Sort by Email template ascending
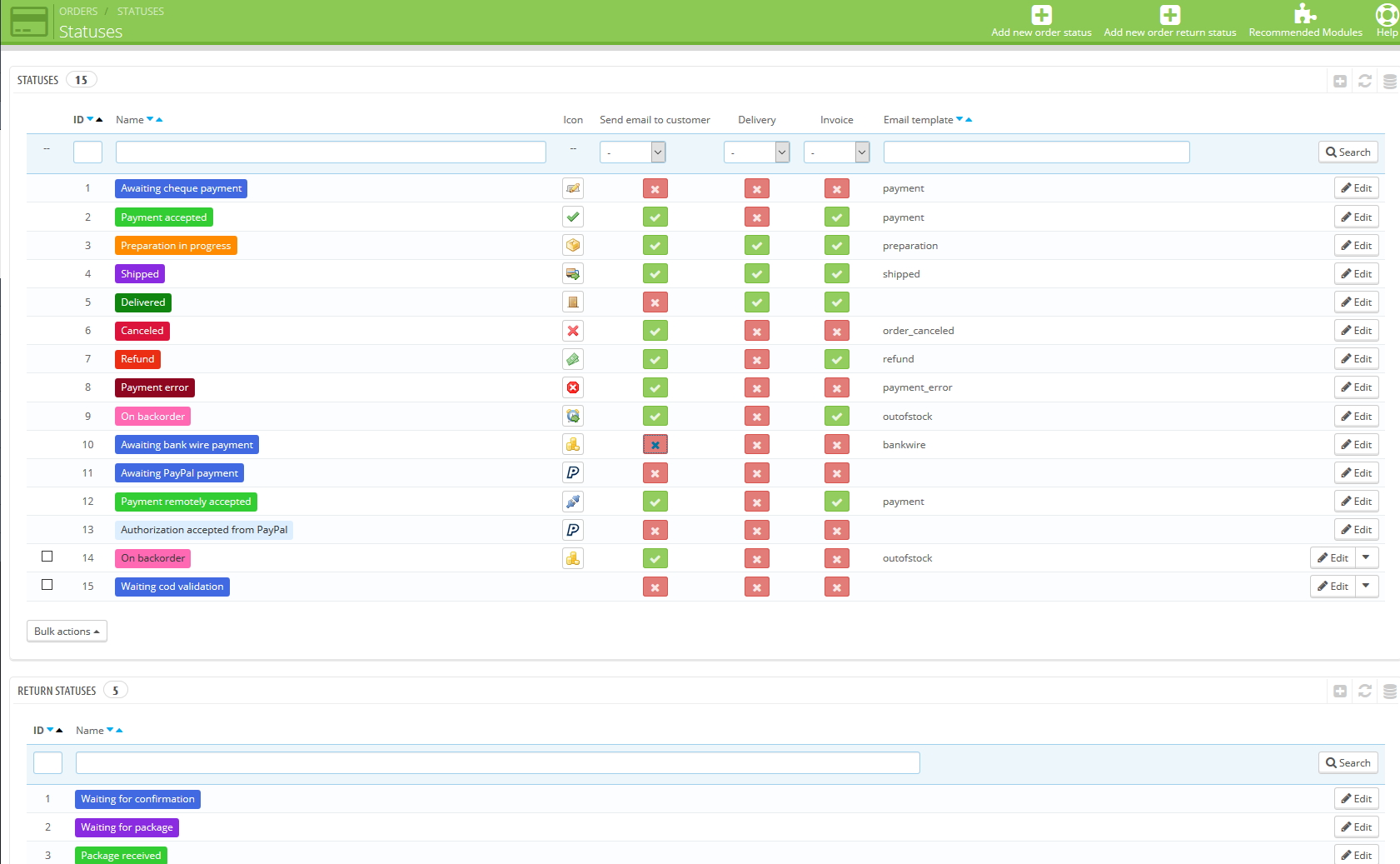 tap(969, 119)
